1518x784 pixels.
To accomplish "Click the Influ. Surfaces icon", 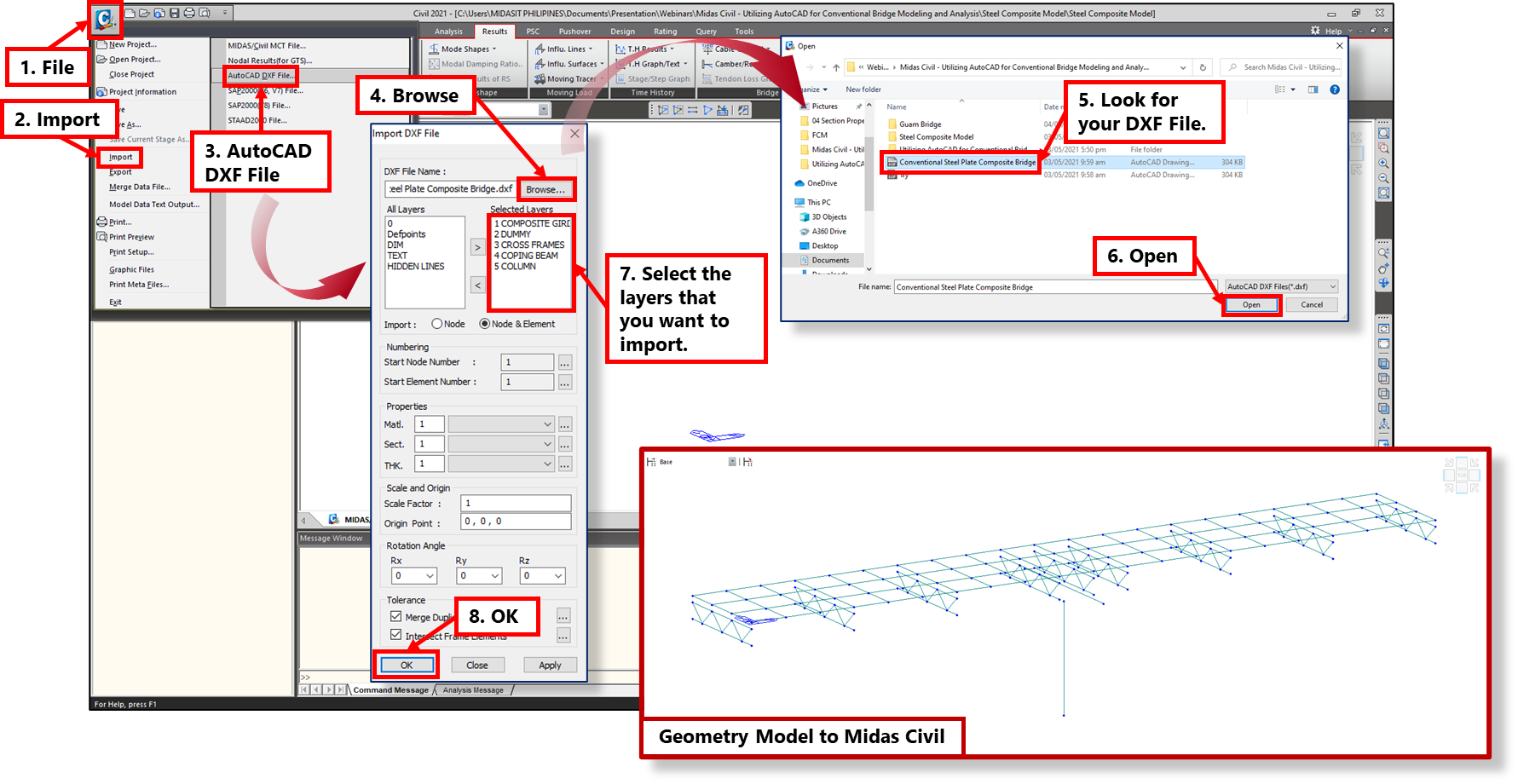I will click(x=568, y=63).
